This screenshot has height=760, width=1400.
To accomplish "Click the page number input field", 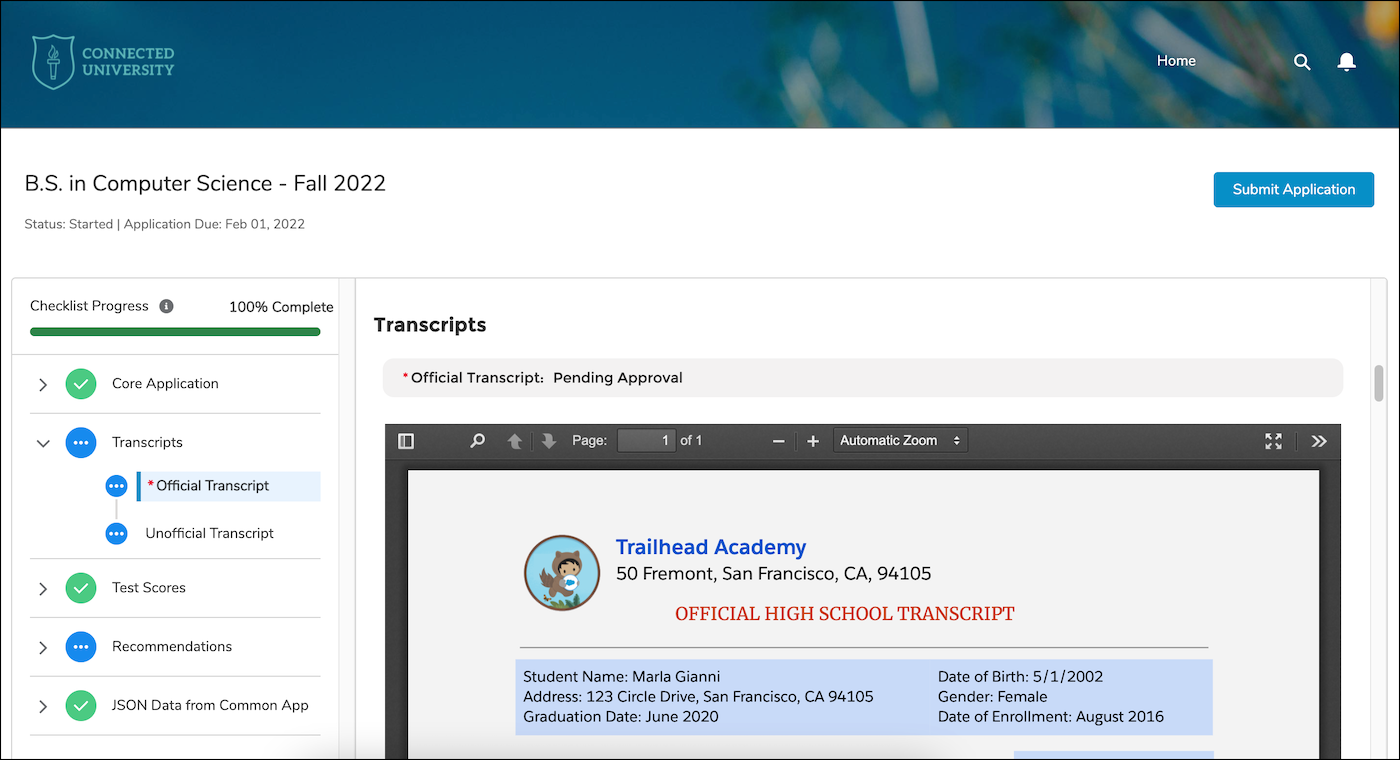I will 646,440.
